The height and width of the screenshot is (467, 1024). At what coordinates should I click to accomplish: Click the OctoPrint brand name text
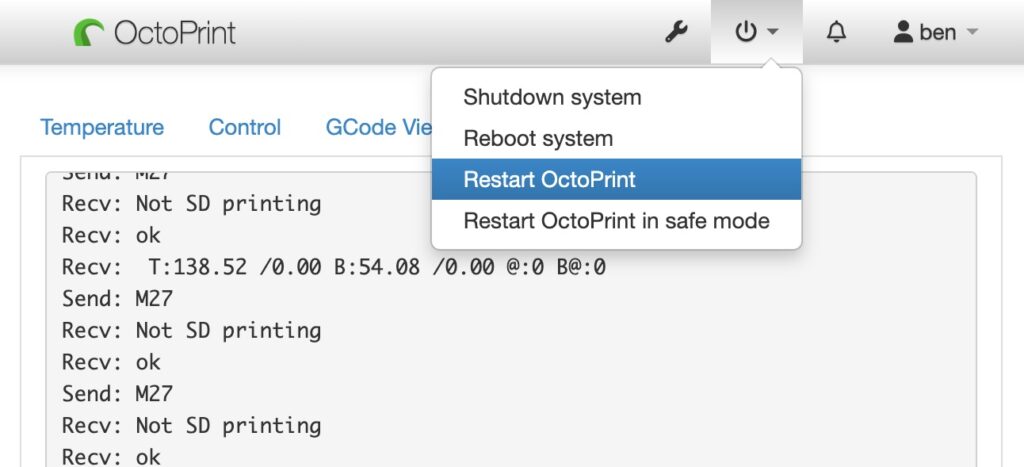tap(175, 33)
